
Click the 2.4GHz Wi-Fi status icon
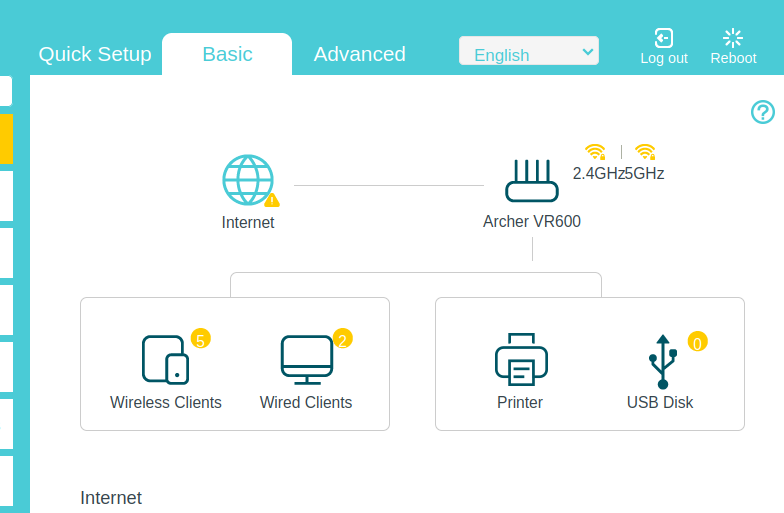(595, 152)
